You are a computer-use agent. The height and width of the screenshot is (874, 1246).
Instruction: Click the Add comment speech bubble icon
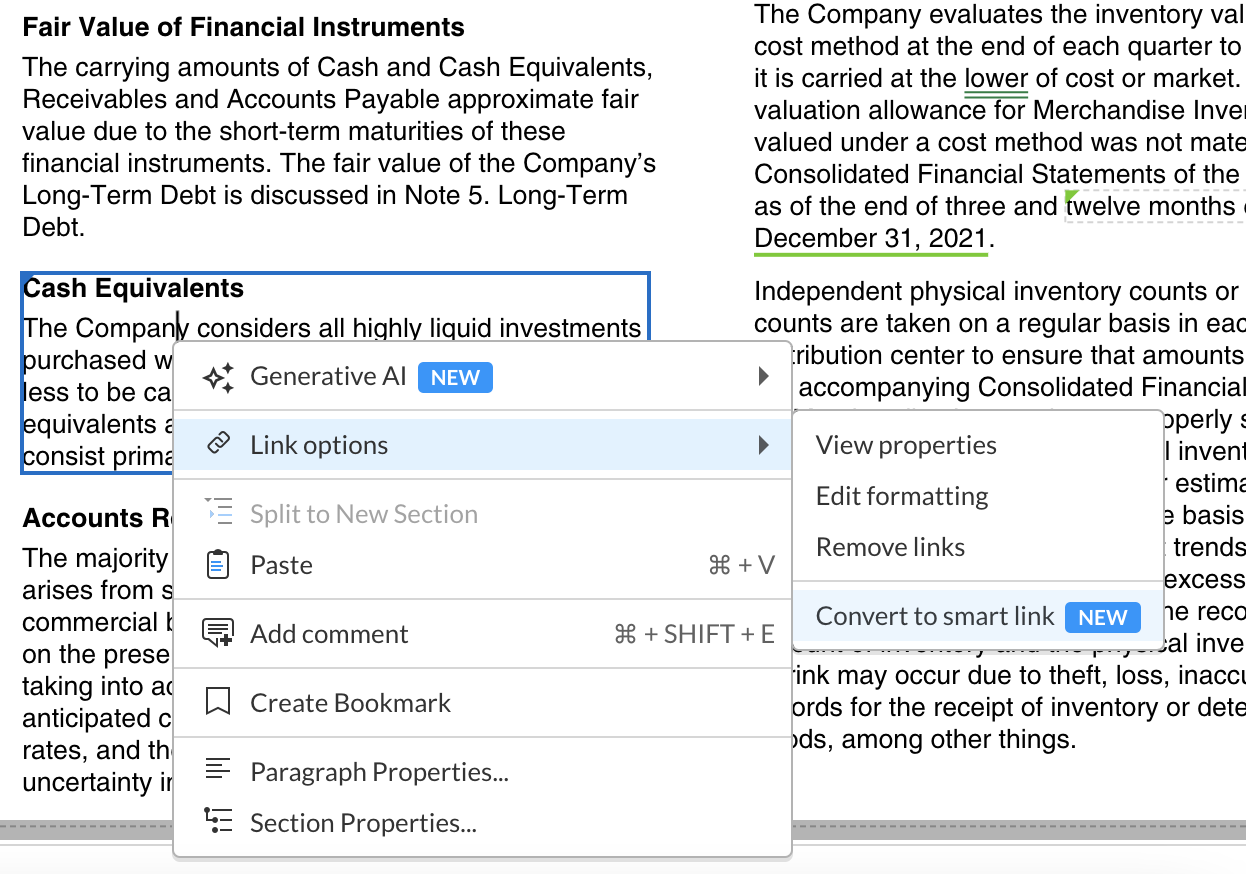218,634
